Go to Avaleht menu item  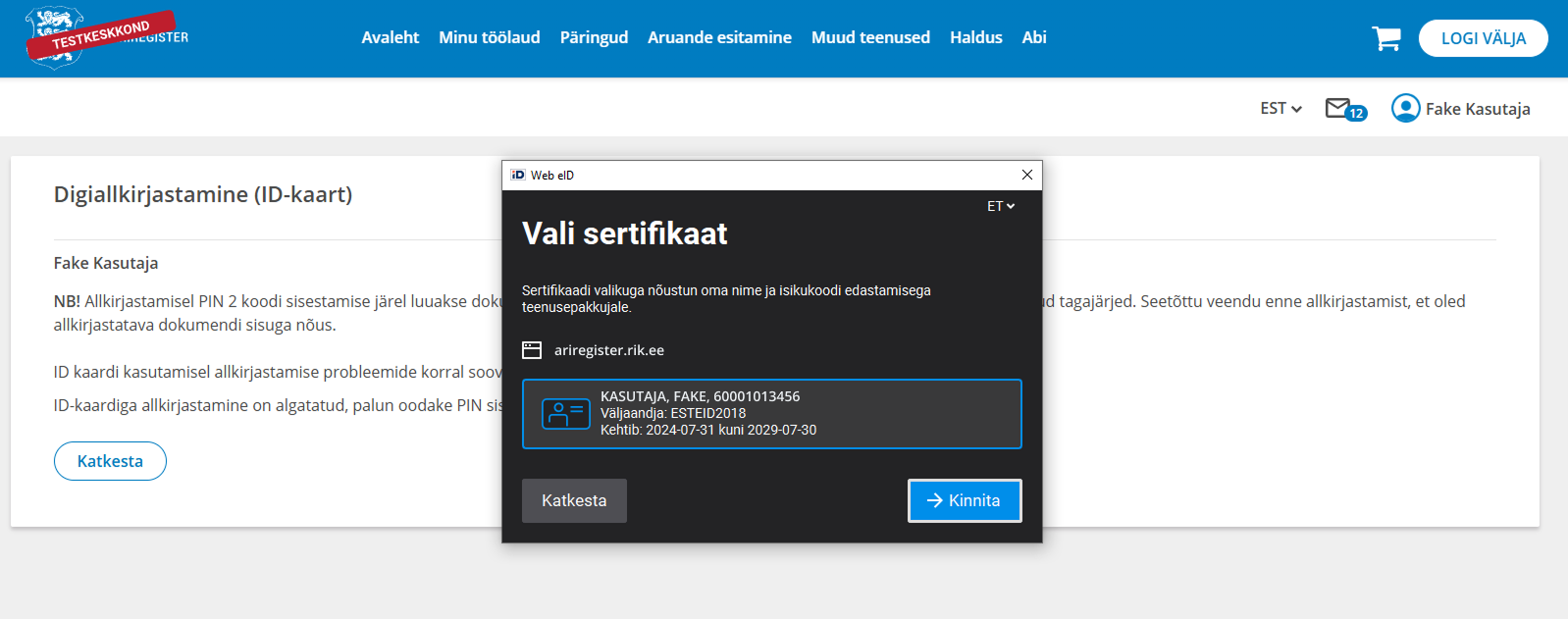[390, 37]
